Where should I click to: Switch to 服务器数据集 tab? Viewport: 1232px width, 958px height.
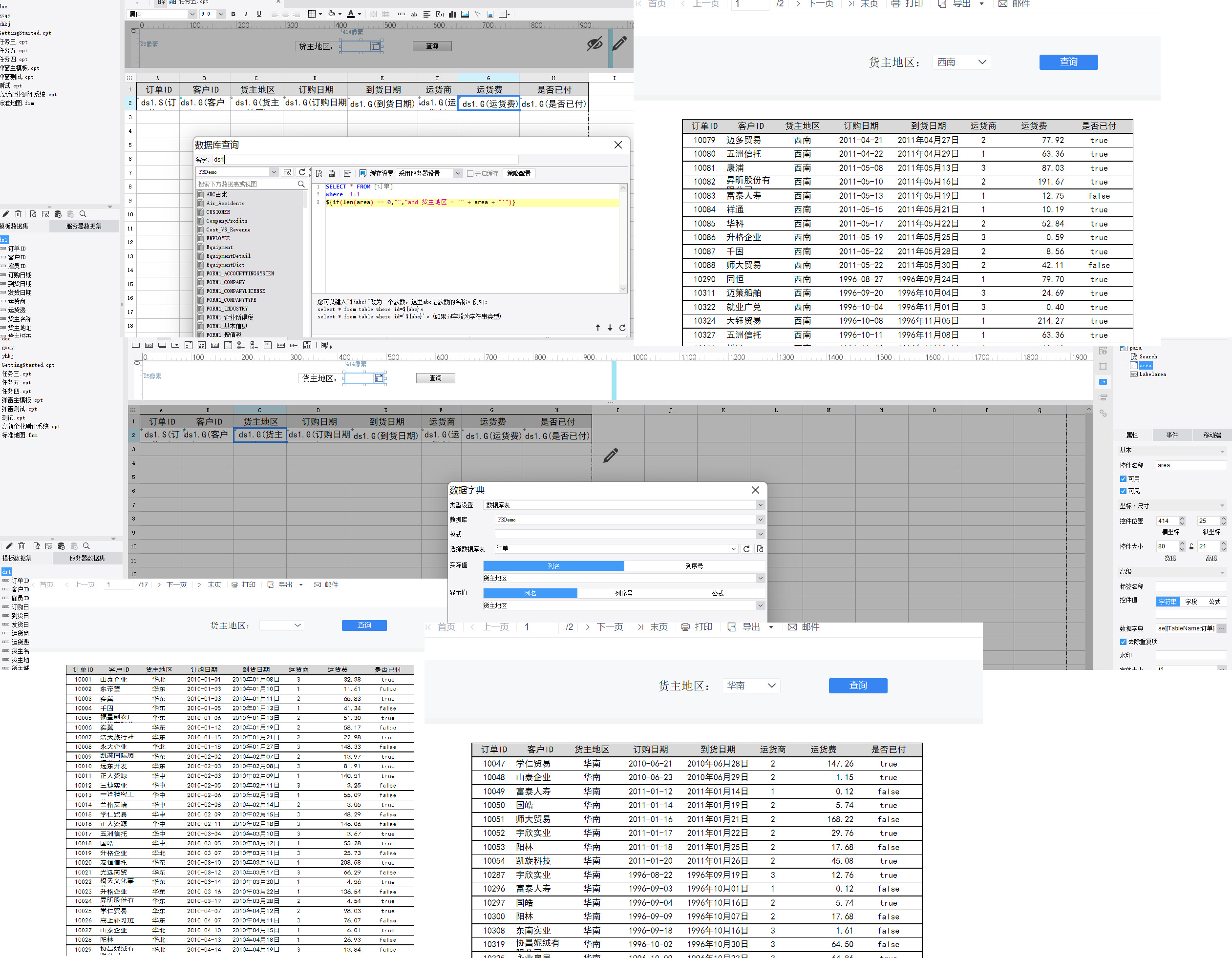84,226
